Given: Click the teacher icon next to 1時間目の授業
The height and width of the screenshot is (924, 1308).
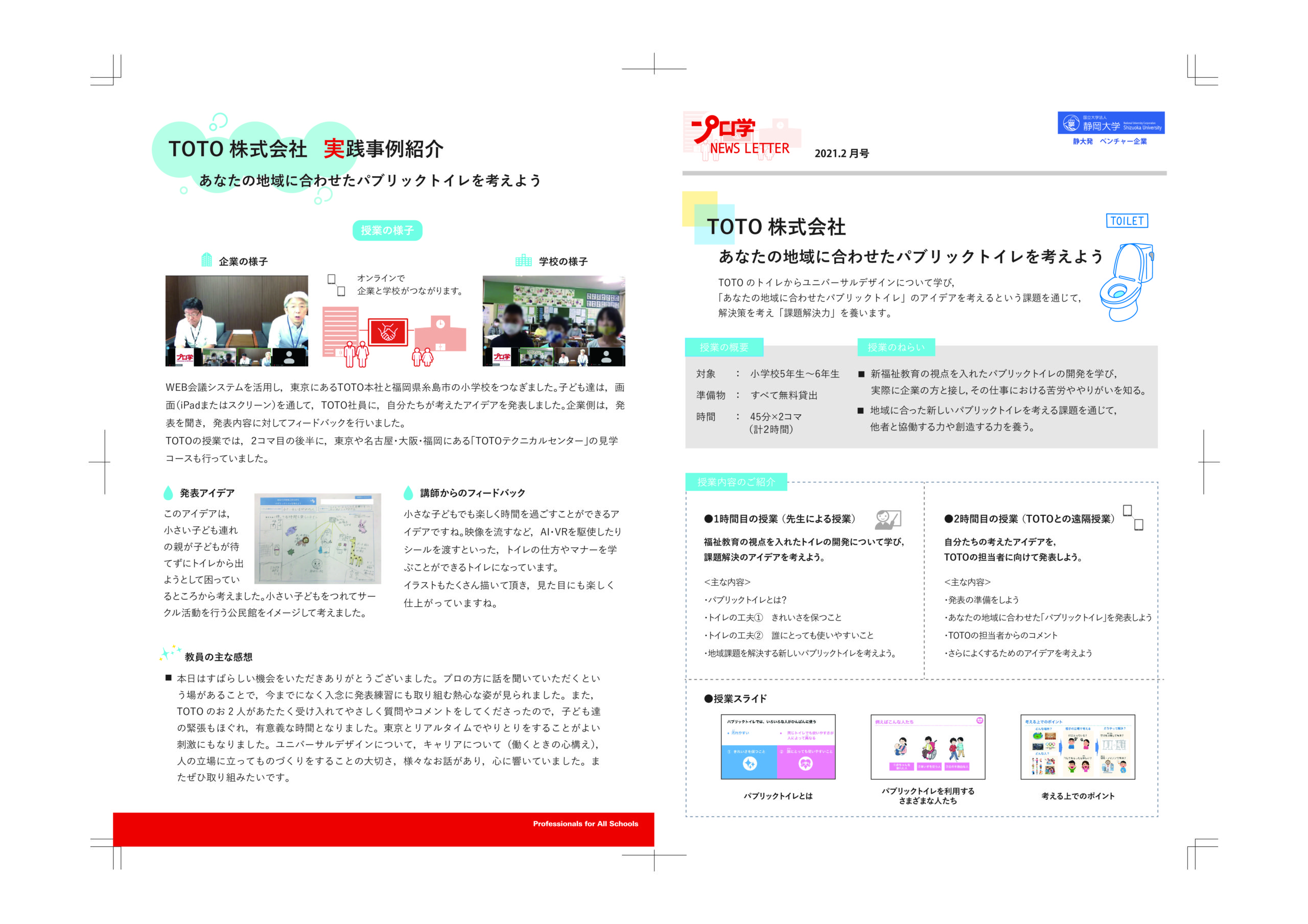Looking at the screenshot, I should [887, 519].
